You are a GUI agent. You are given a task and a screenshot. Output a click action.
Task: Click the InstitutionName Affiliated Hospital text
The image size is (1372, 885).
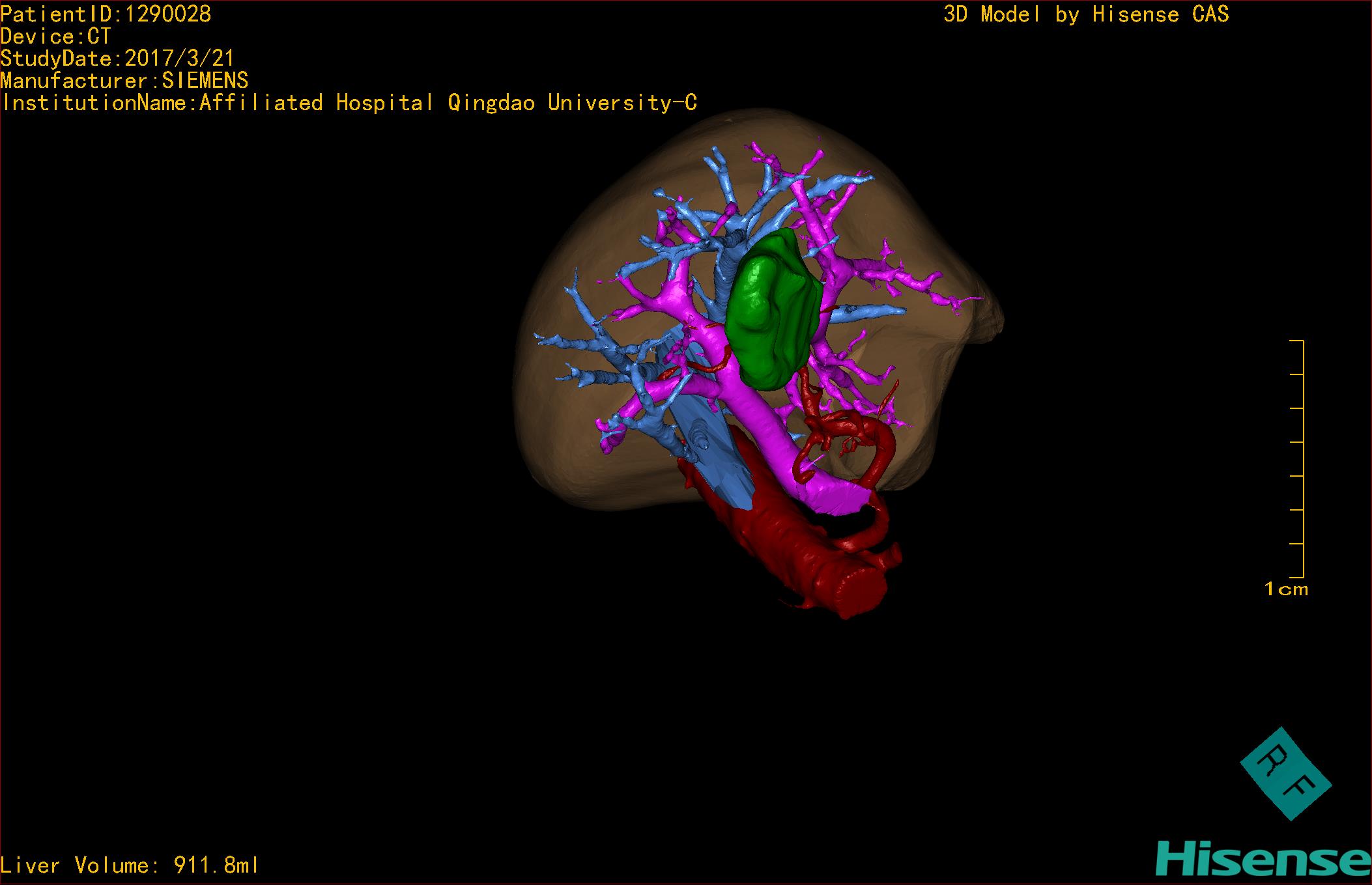[349, 103]
